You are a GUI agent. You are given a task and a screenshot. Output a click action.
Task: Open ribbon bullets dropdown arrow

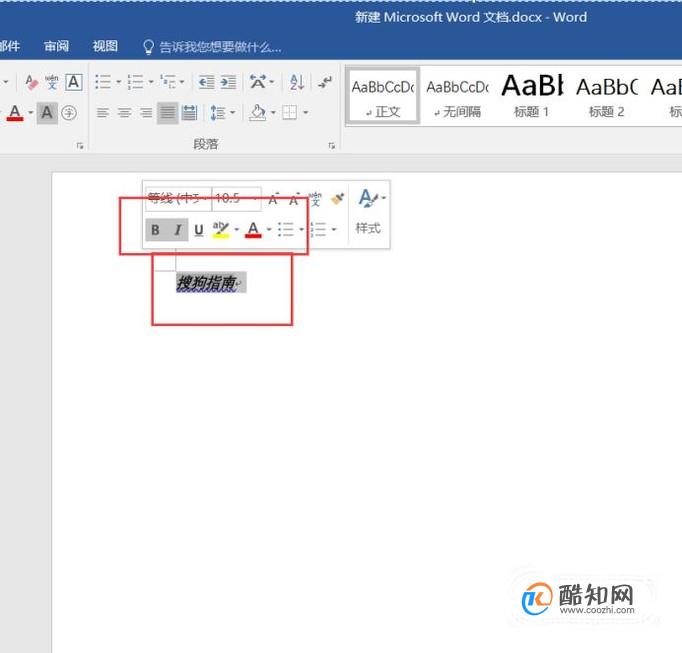pyautogui.click(x=118, y=82)
